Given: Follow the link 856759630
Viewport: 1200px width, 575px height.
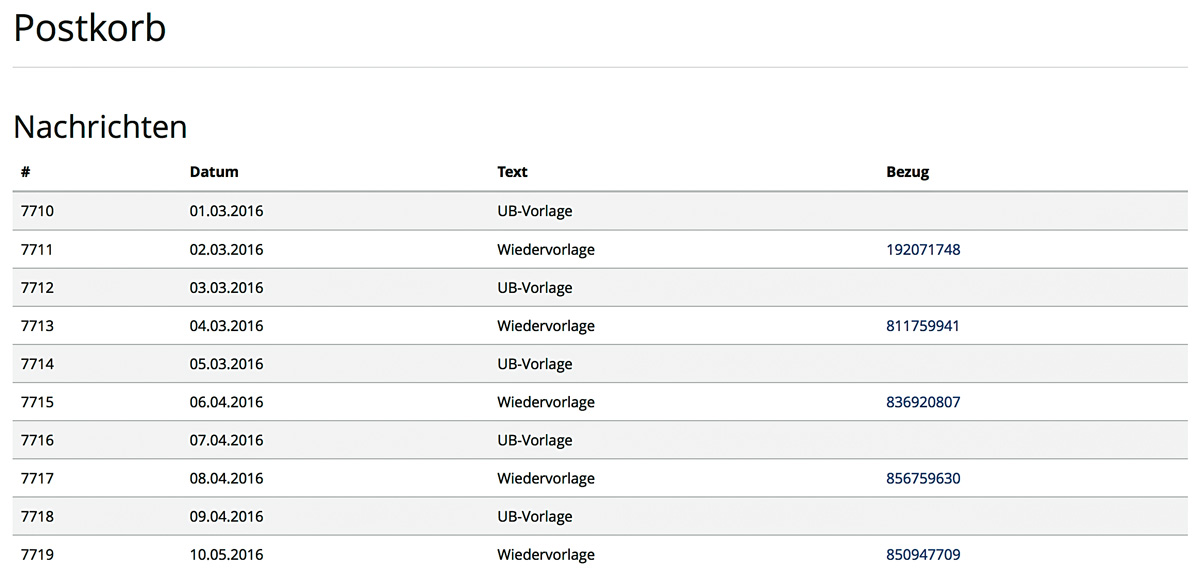Looking at the screenshot, I should pos(922,478).
